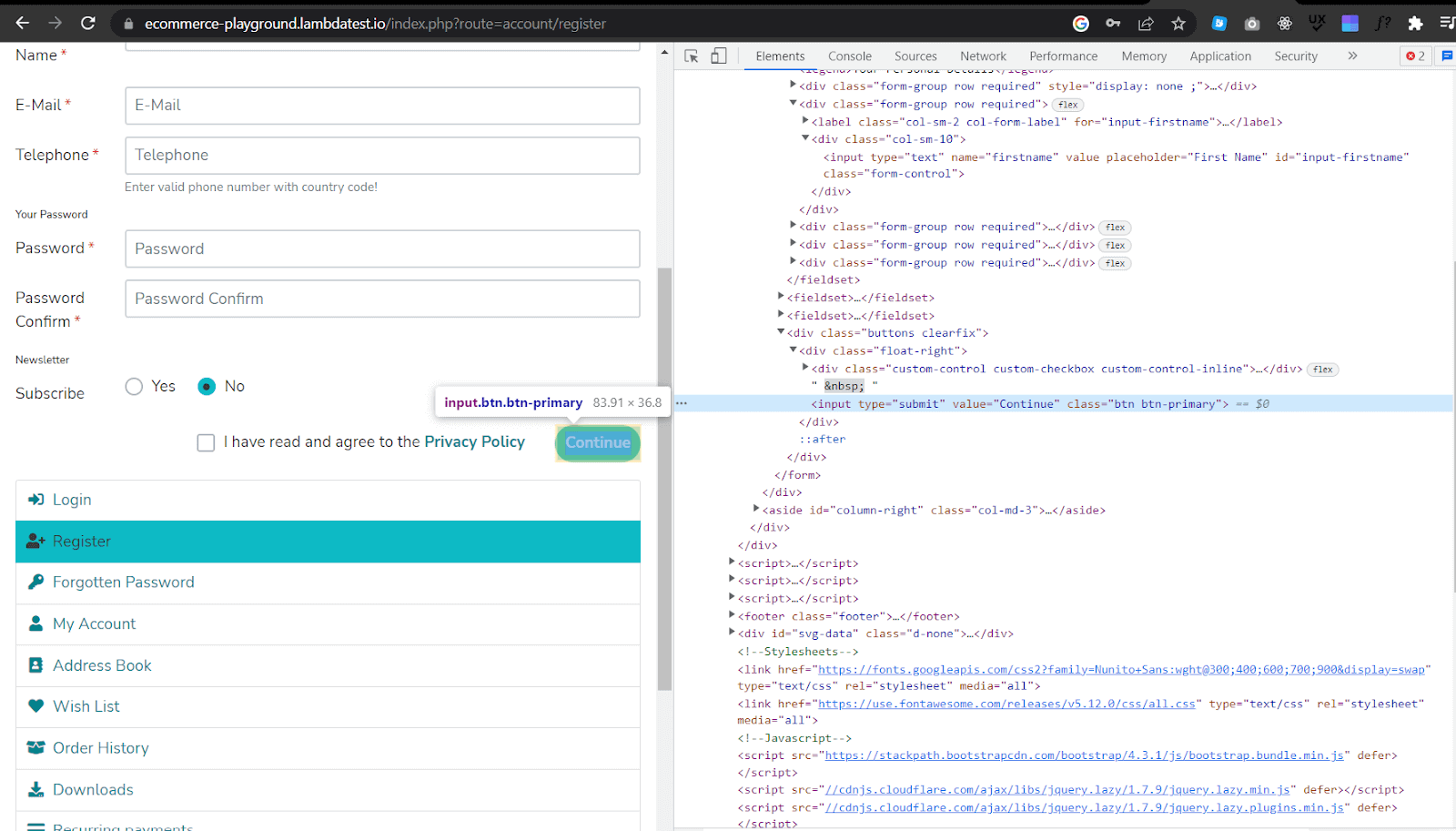Open the Privacy Policy link
Image resolution: width=1456 pixels, height=831 pixels.
click(474, 441)
